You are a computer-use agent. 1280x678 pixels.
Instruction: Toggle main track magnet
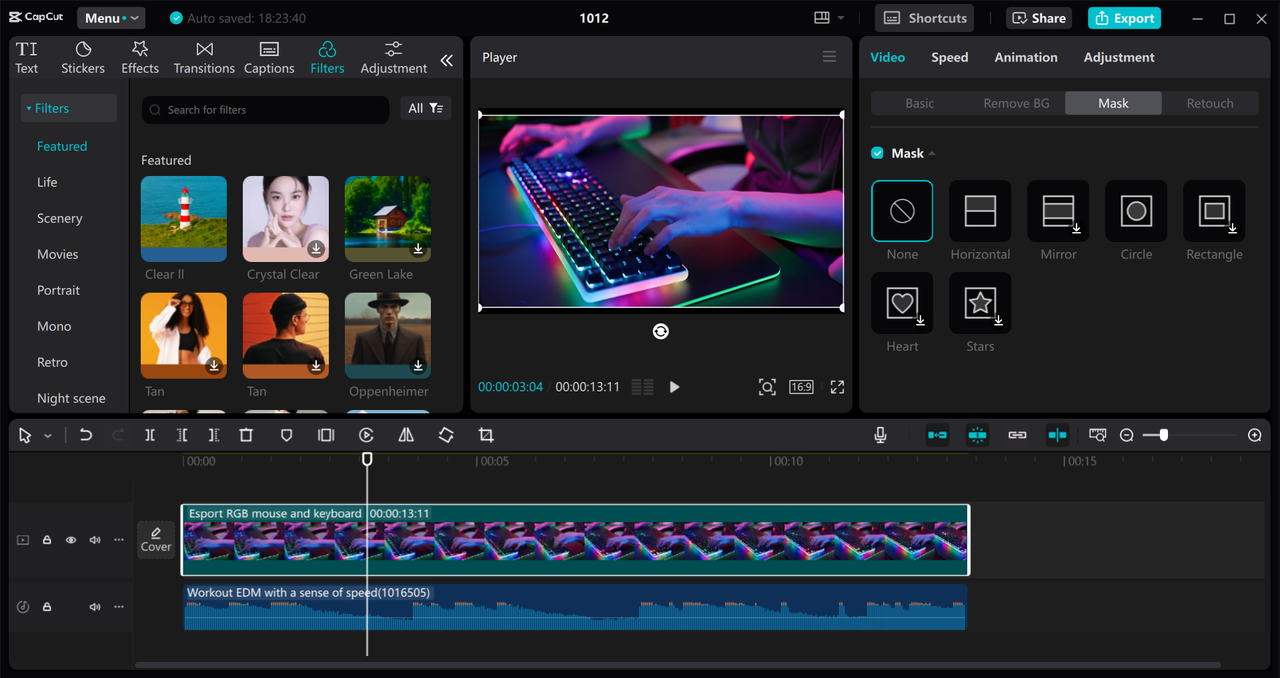click(x=937, y=435)
